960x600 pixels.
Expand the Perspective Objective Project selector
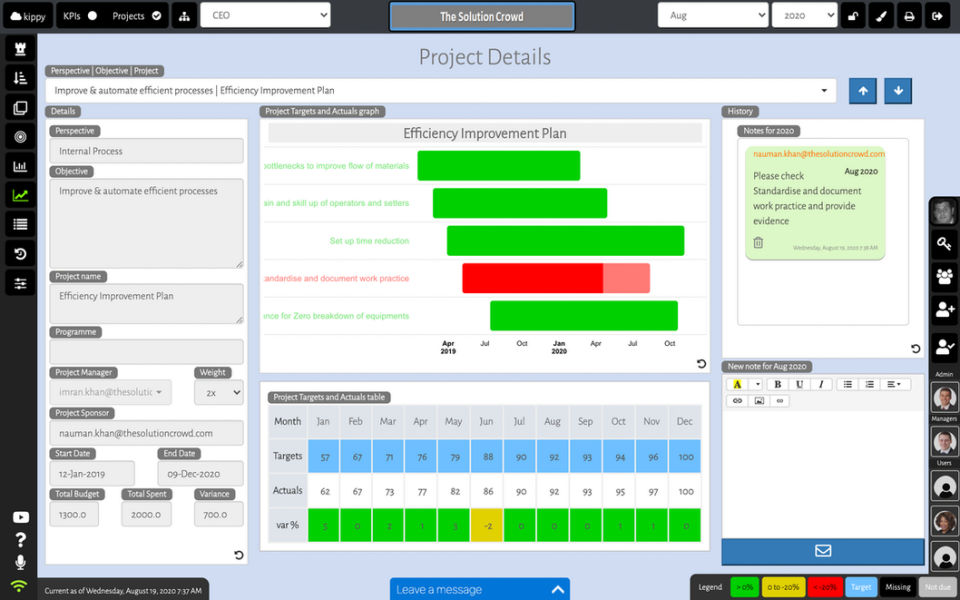pyautogui.click(x=440, y=91)
